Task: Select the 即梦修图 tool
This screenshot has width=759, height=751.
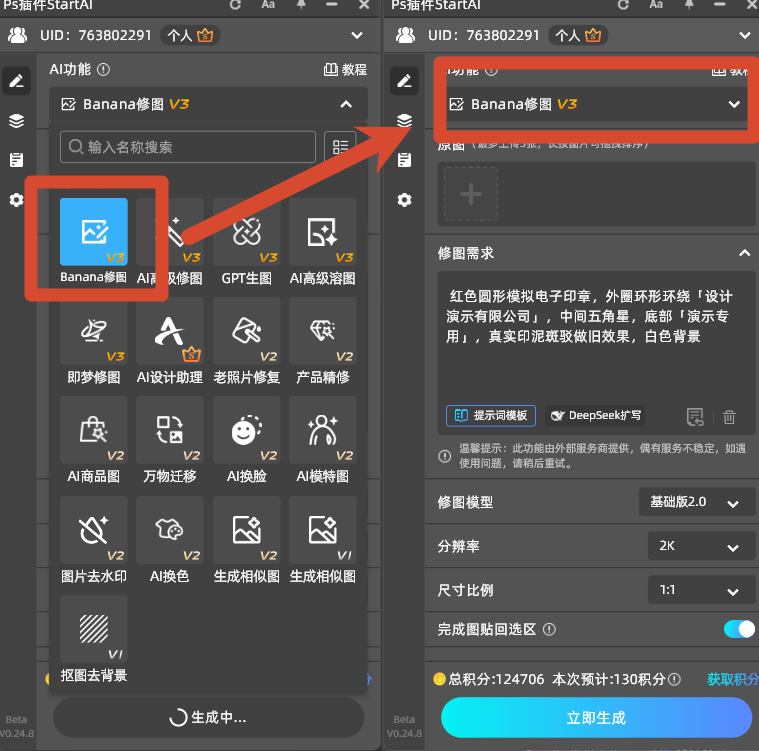Action: tap(93, 331)
